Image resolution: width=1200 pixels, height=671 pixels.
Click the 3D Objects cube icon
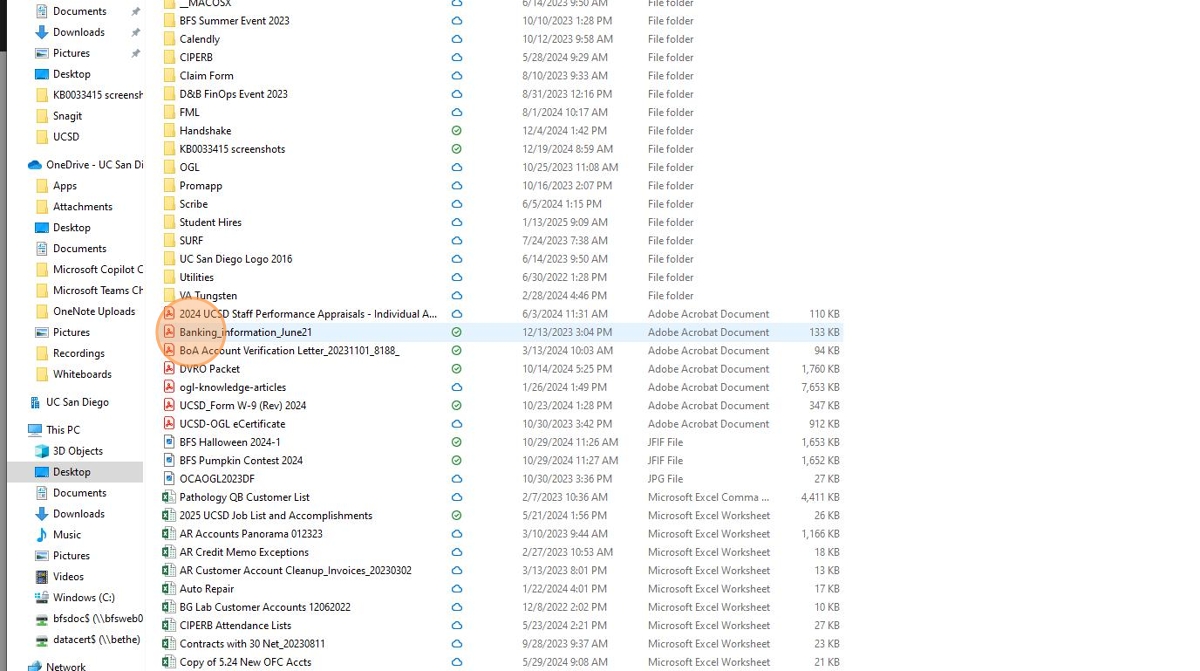[42, 451]
